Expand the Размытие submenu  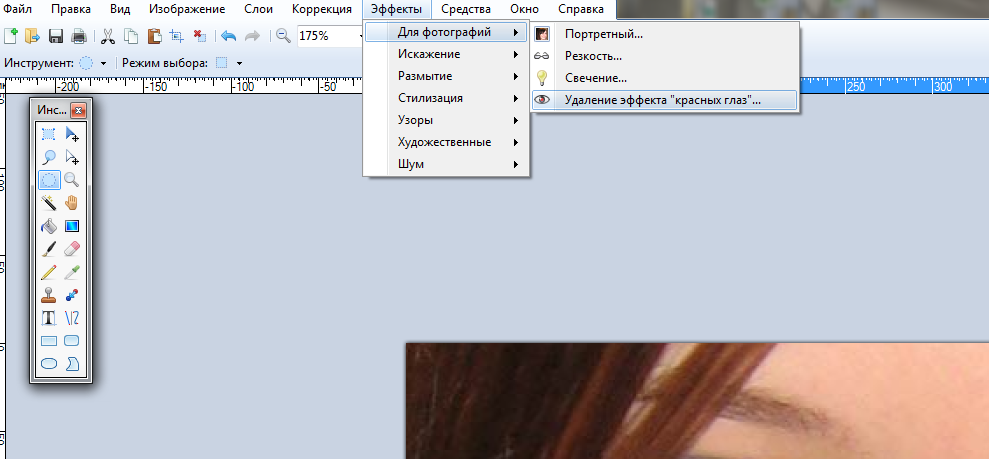(447, 76)
